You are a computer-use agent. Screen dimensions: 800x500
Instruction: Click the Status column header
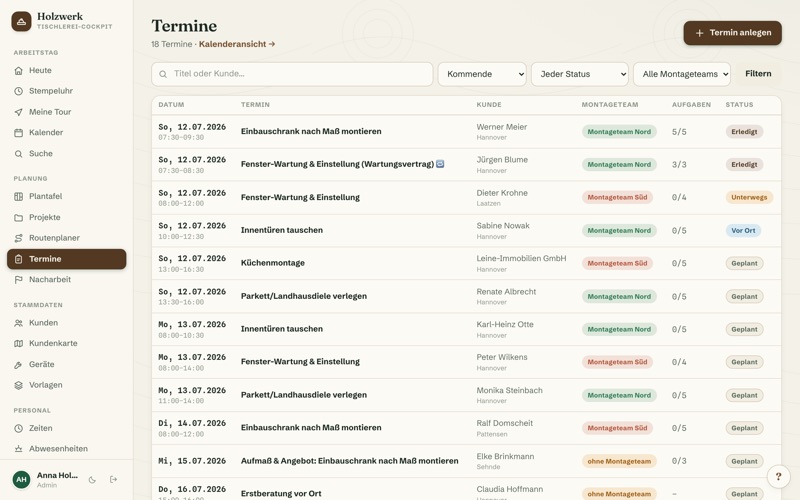click(x=739, y=105)
